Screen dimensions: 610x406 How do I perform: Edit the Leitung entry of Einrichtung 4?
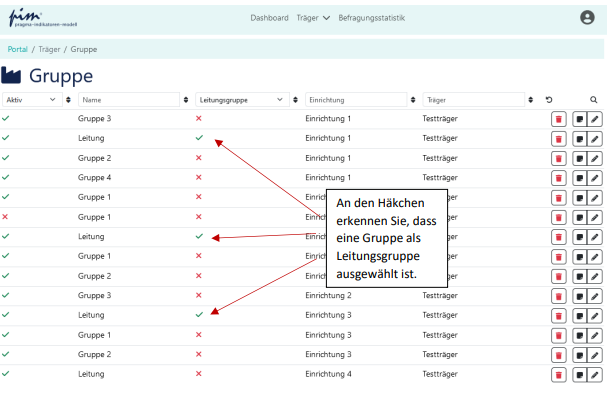(x=595, y=374)
